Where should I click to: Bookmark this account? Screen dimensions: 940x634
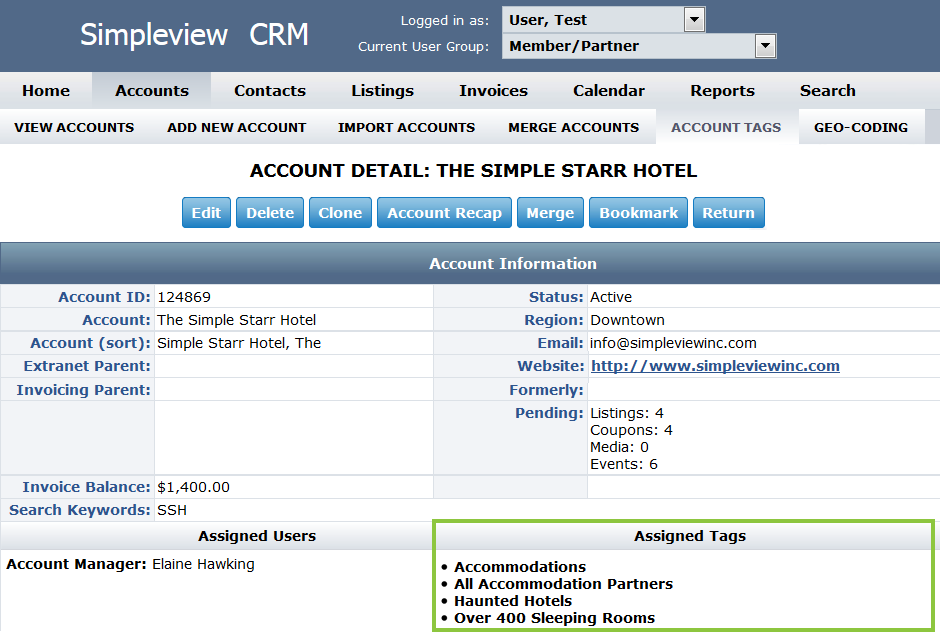point(638,213)
